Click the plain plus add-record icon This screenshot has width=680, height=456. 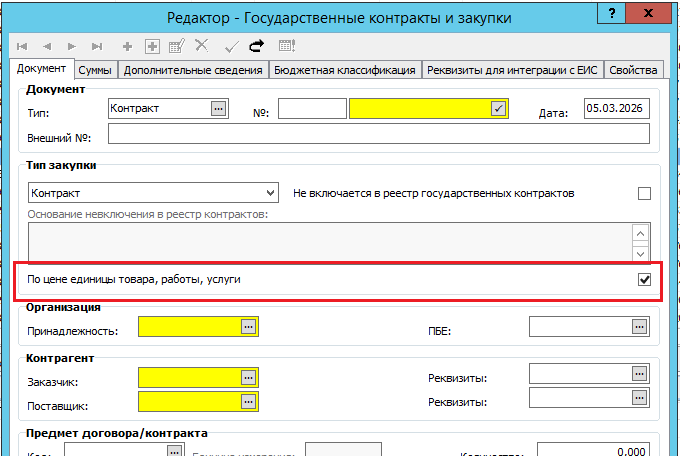point(127,46)
